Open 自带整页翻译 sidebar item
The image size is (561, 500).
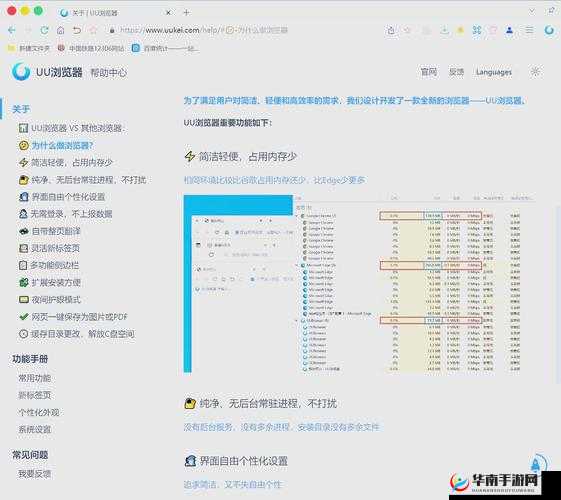pos(50,231)
